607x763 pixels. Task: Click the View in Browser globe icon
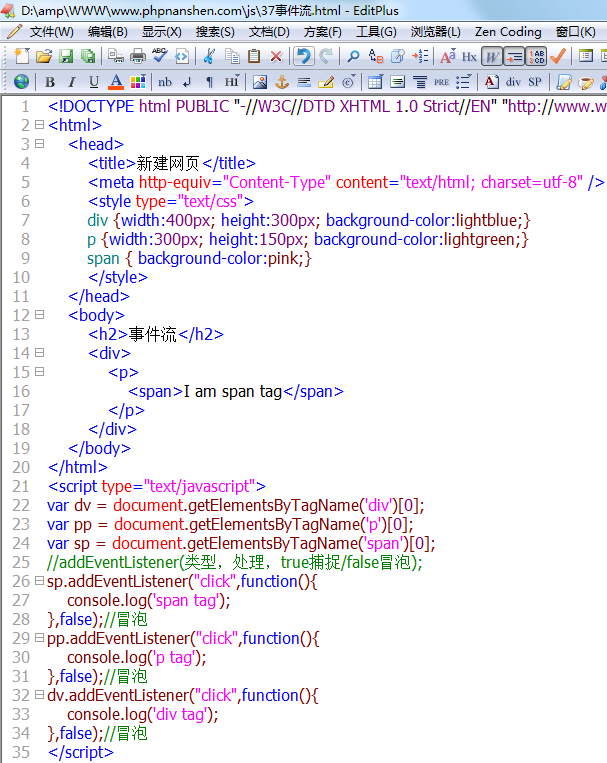tap(21, 82)
